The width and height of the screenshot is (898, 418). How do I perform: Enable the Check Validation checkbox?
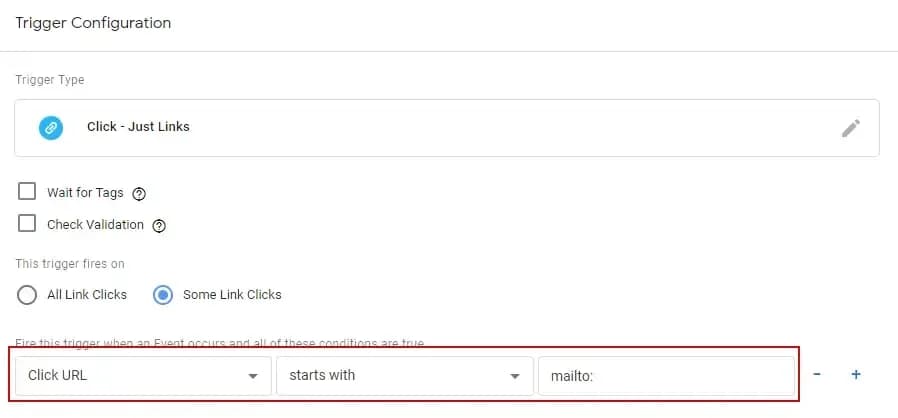pyautogui.click(x=28, y=224)
